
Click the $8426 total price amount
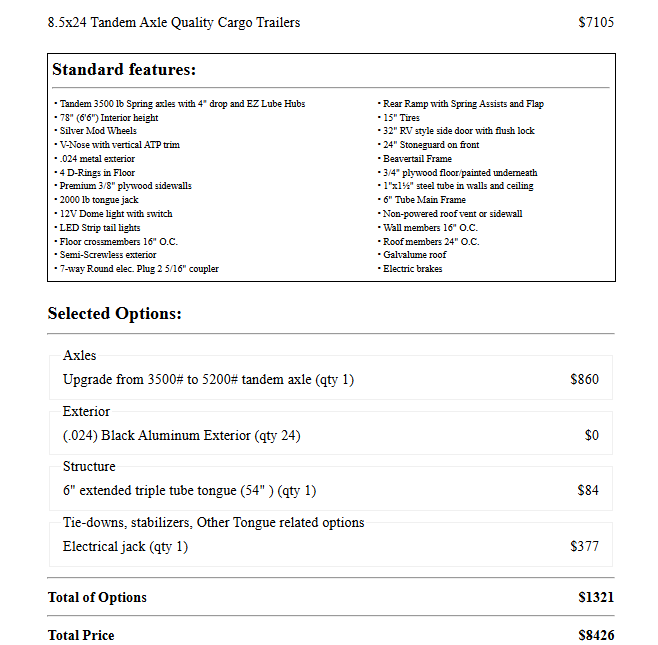(x=595, y=636)
